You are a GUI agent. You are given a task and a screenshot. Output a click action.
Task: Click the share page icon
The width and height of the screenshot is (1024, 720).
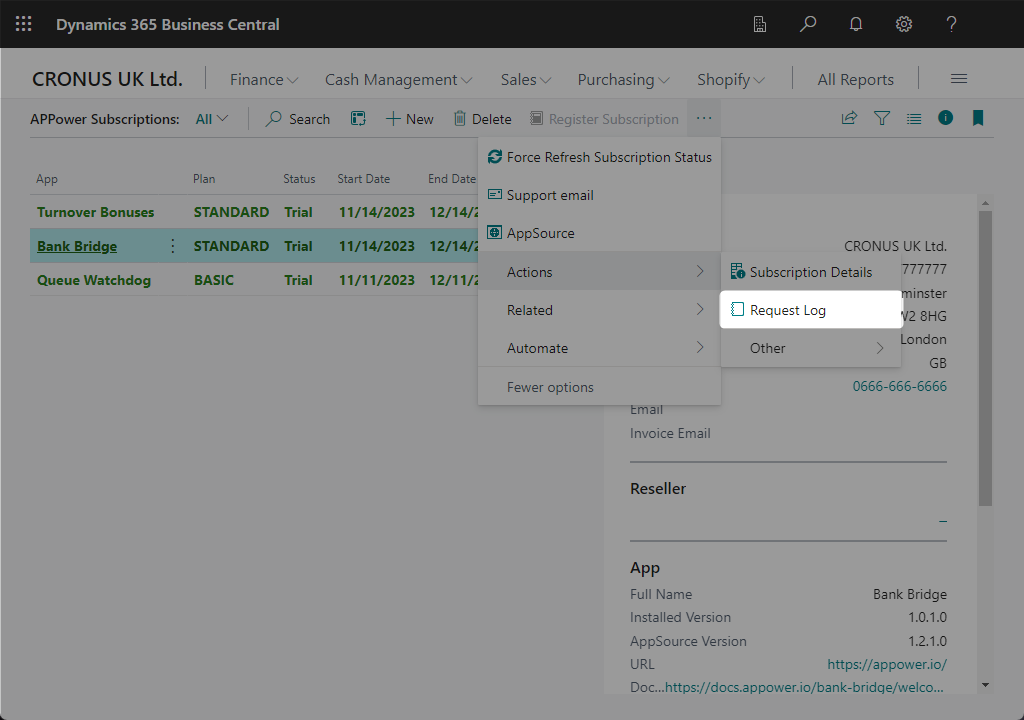pyautogui.click(x=849, y=118)
